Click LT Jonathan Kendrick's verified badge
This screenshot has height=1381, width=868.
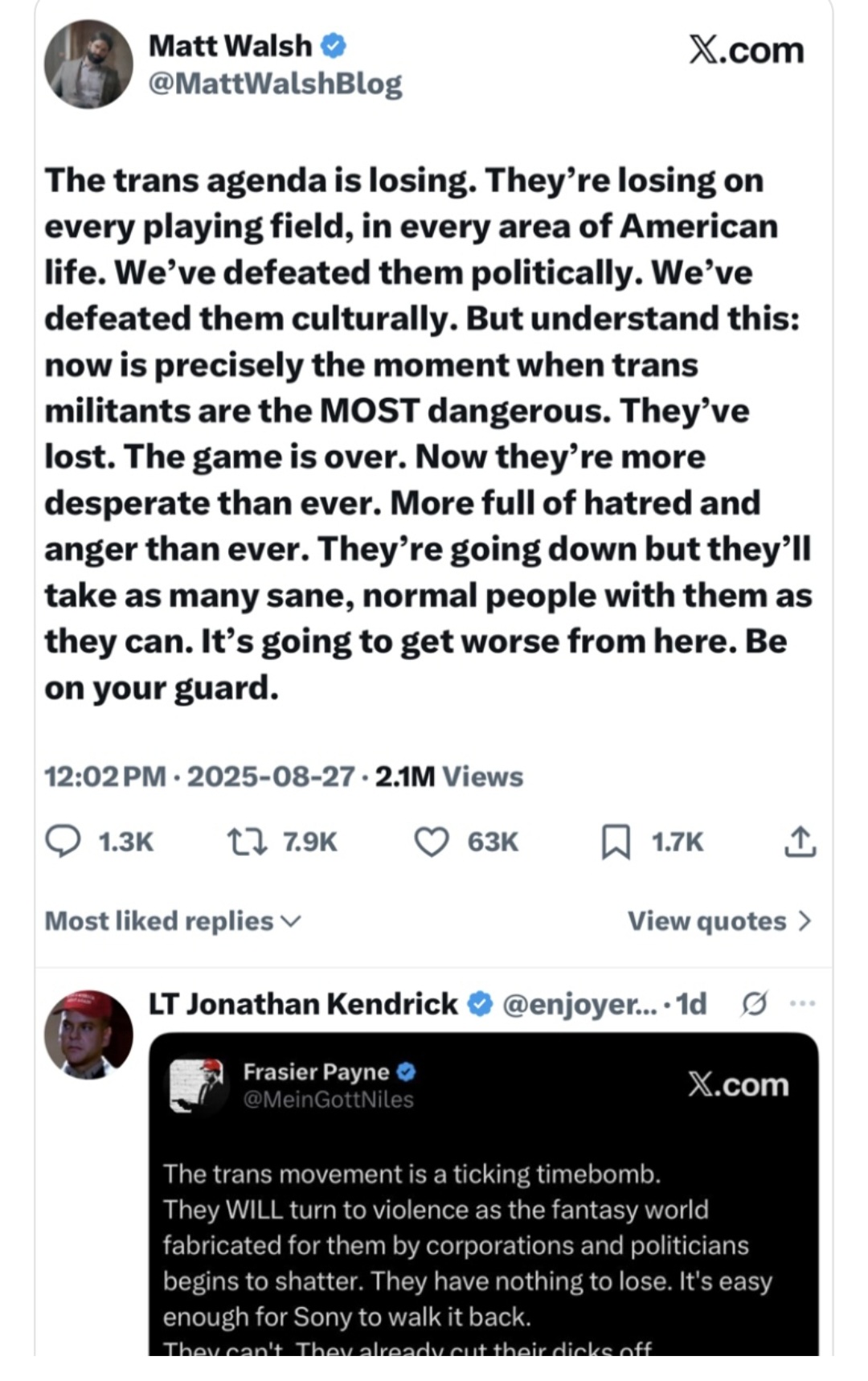click(480, 1004)
